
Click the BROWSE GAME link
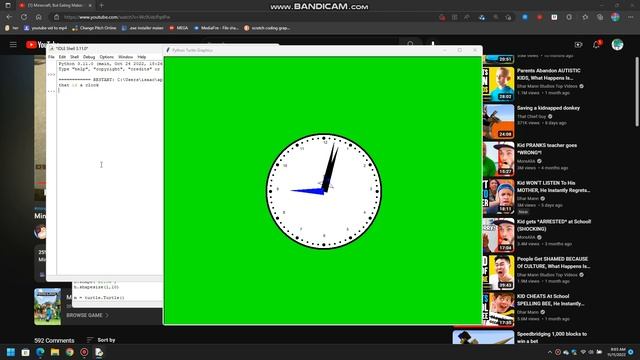coord(87,315)
